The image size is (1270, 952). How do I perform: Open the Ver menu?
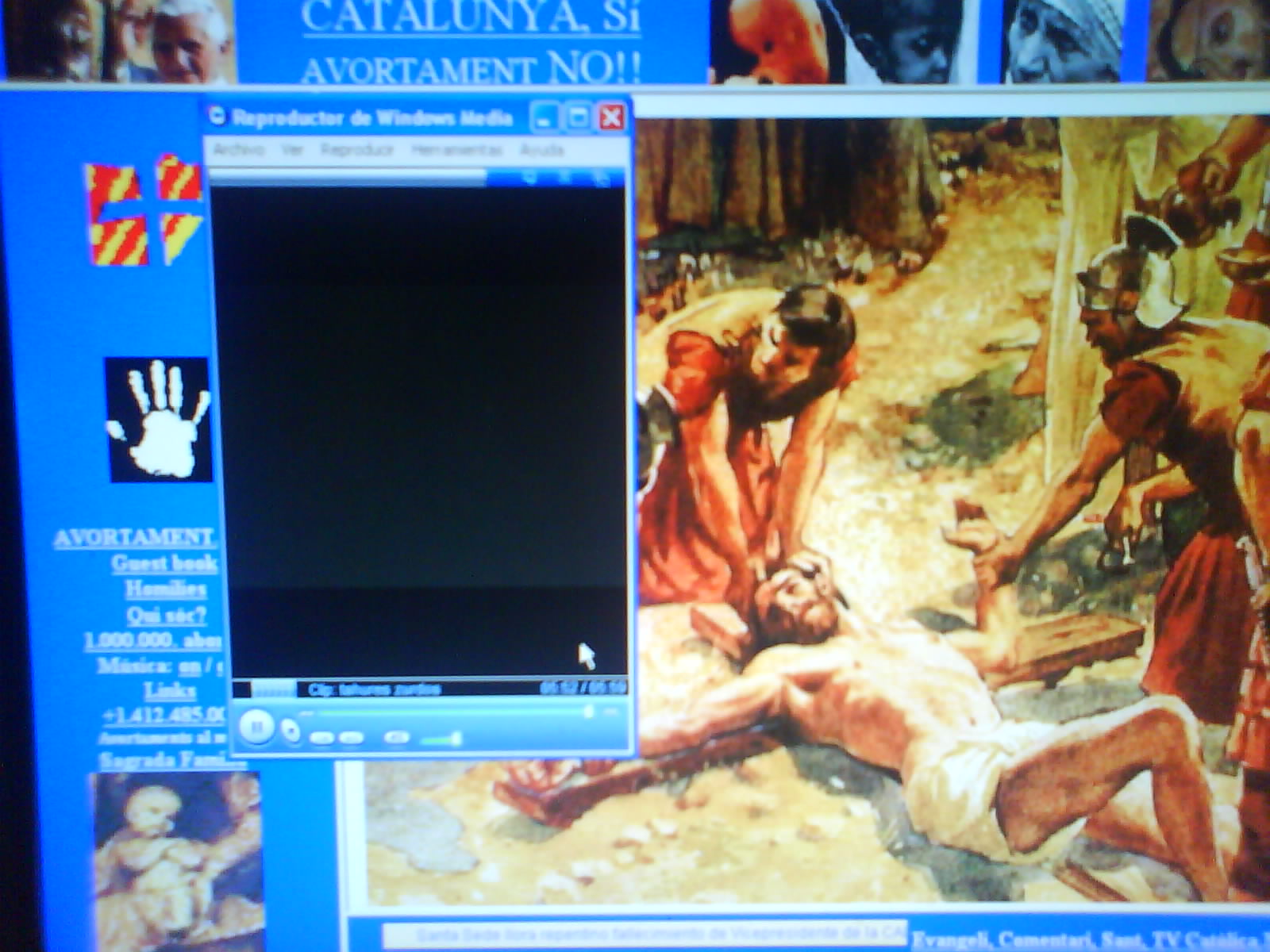292,149
